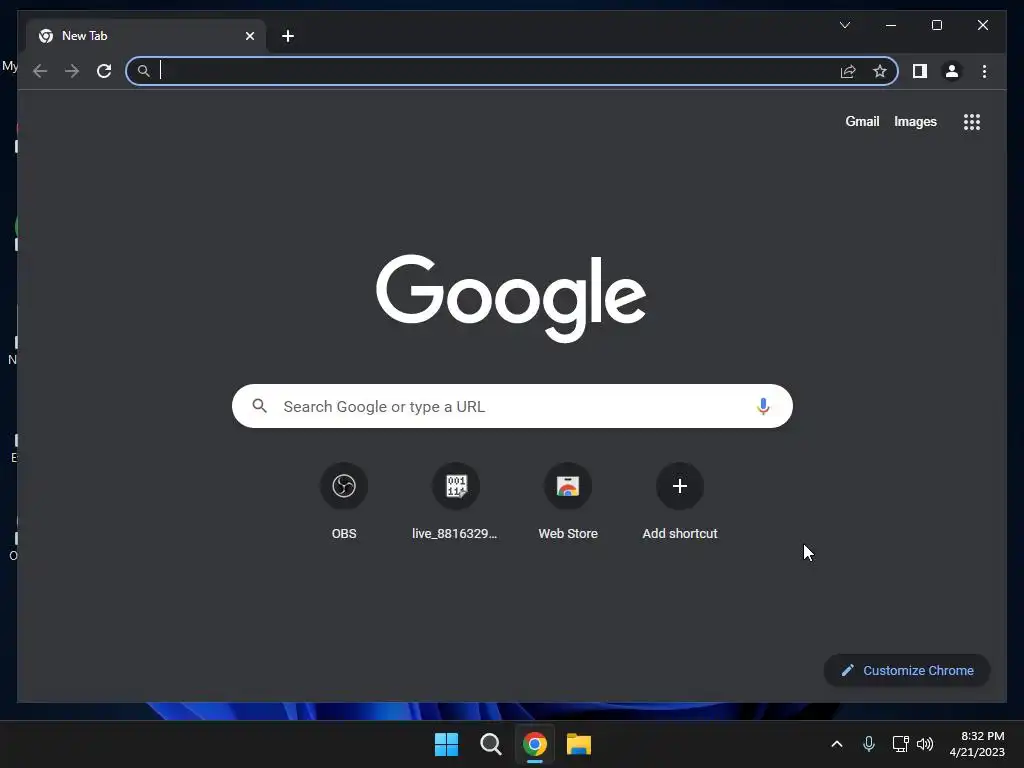Open the volume tray icon
This screenshot has width=1024, height=768.
pos(925,744)
